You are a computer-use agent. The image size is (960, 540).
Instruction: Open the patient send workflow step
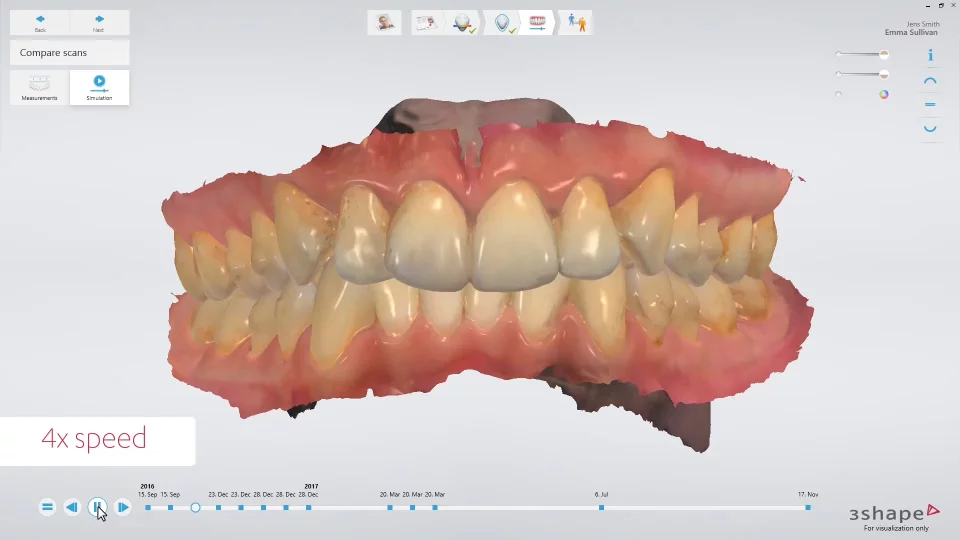(x=576, y=22)
